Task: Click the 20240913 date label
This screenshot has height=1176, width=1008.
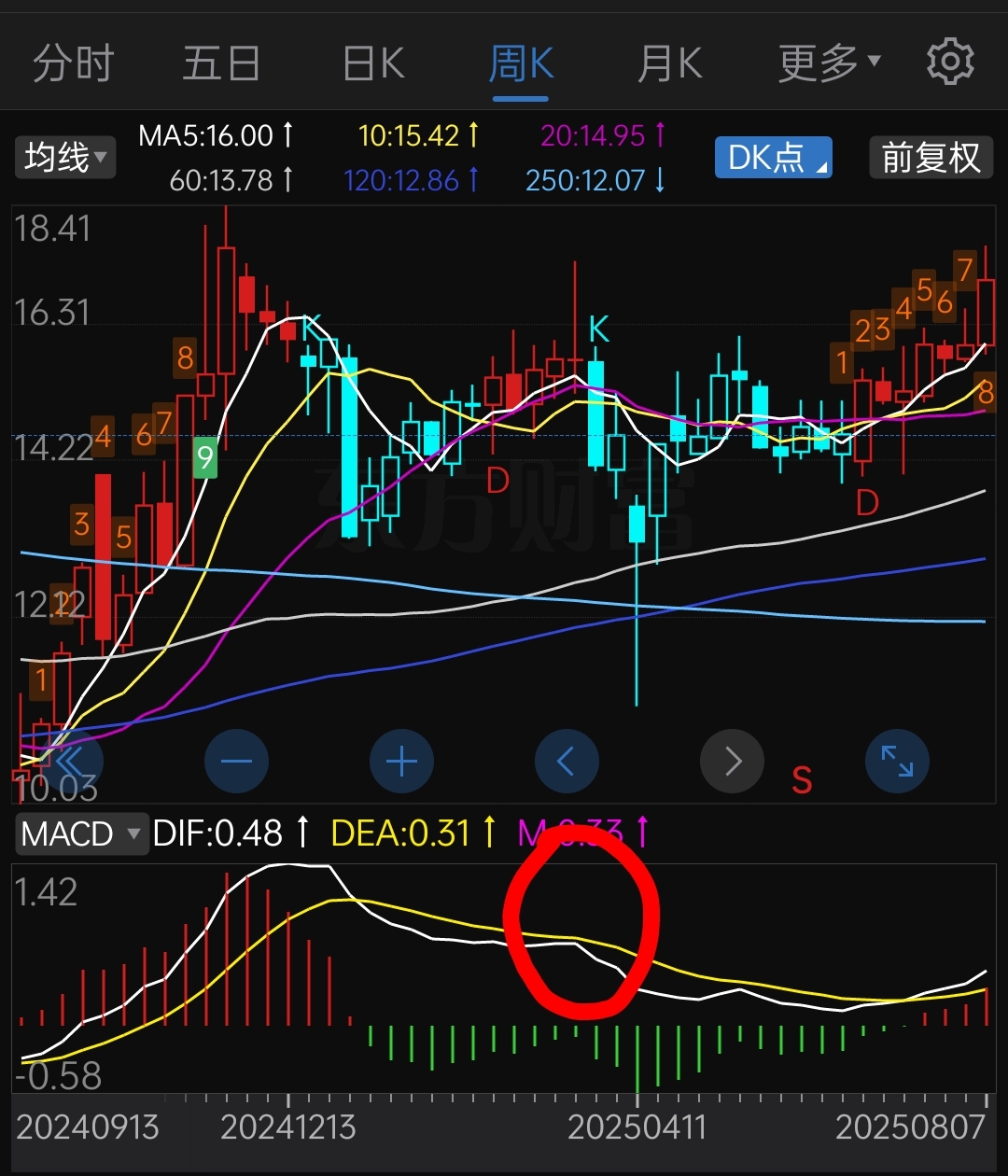Action: pyautogui.click(x=88, y=1127)
